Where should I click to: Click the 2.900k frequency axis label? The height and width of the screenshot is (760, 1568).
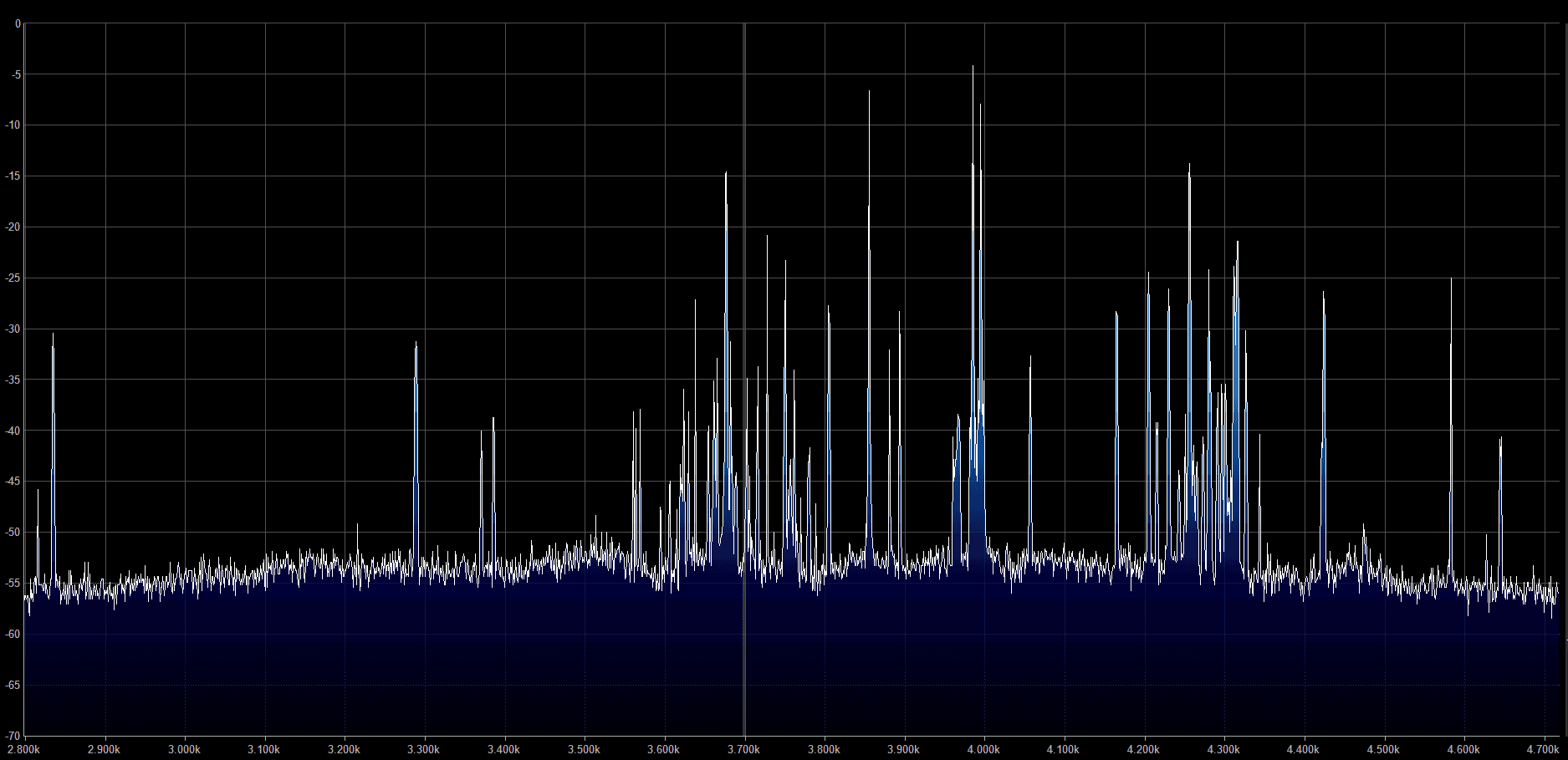[x=104, y=750]
